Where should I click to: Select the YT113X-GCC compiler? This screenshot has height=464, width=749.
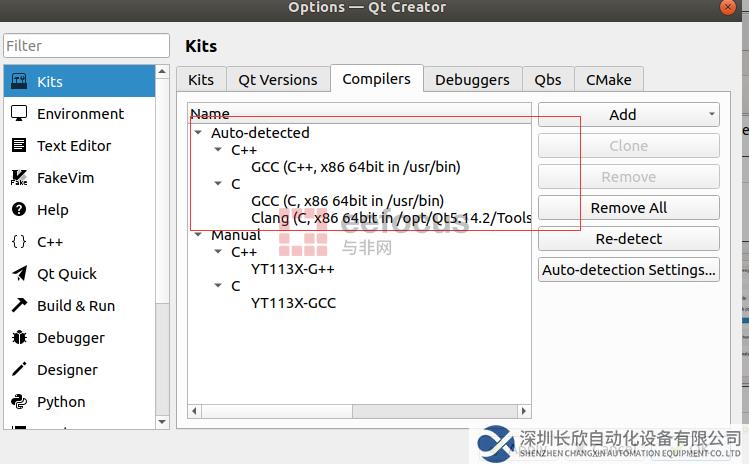[293, 302]
